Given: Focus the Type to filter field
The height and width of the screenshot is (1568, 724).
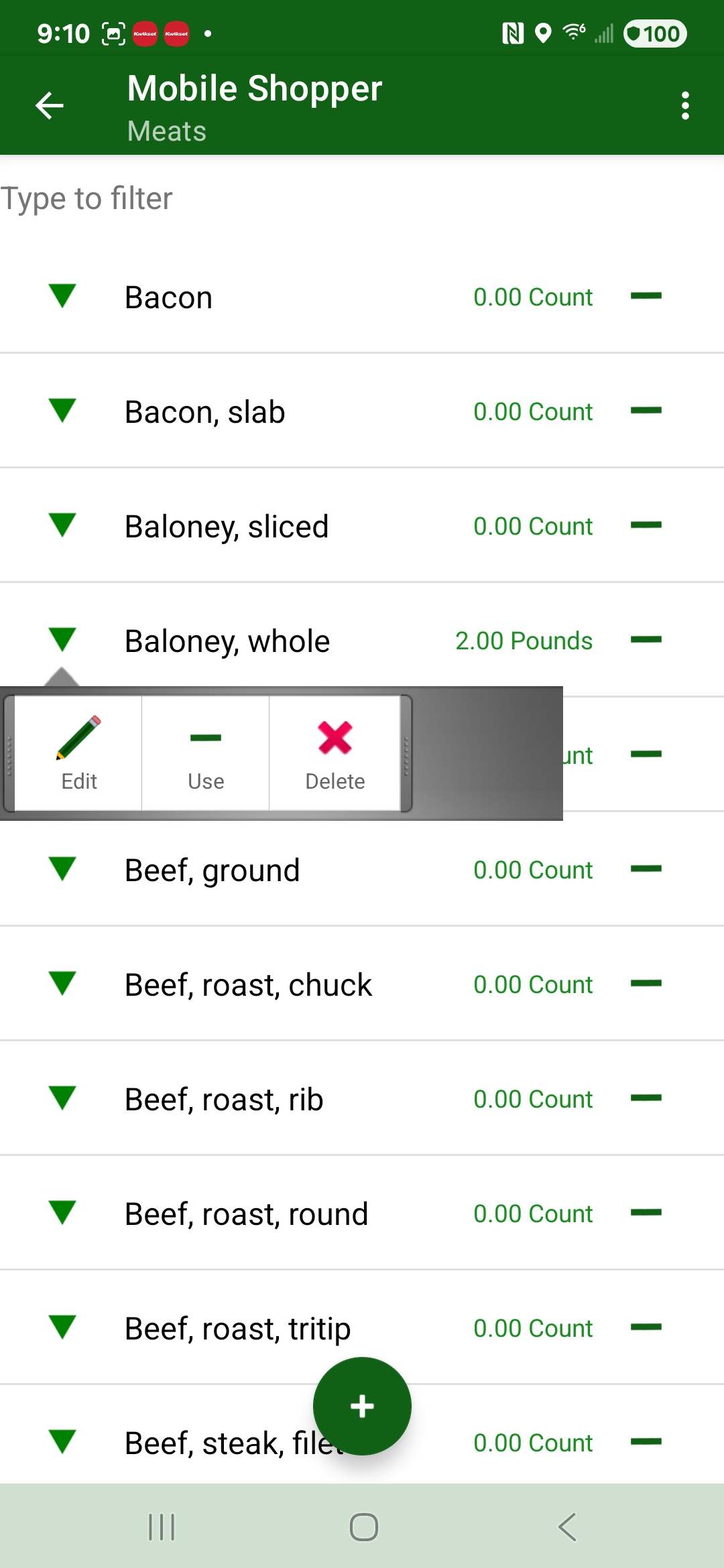Looking at the screenshot, I should pyautogui.click(x=362, y=199).
